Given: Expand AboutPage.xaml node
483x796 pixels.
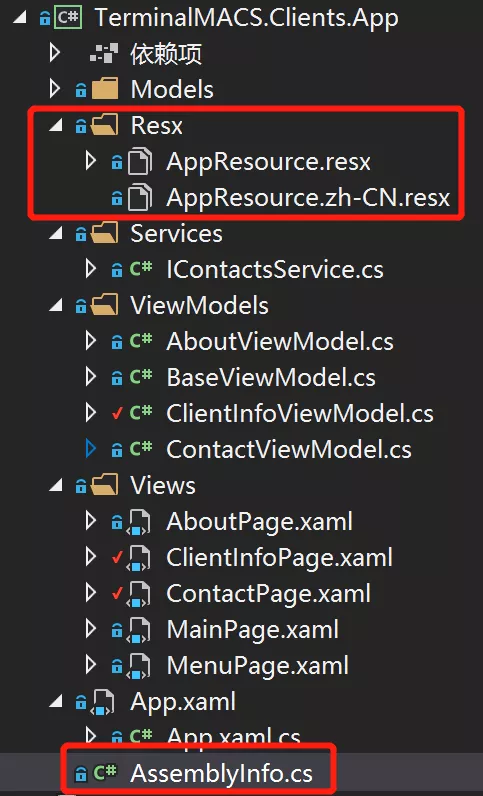Looking at the screenshot, I should pyautogui.click(x=91, y=521).
